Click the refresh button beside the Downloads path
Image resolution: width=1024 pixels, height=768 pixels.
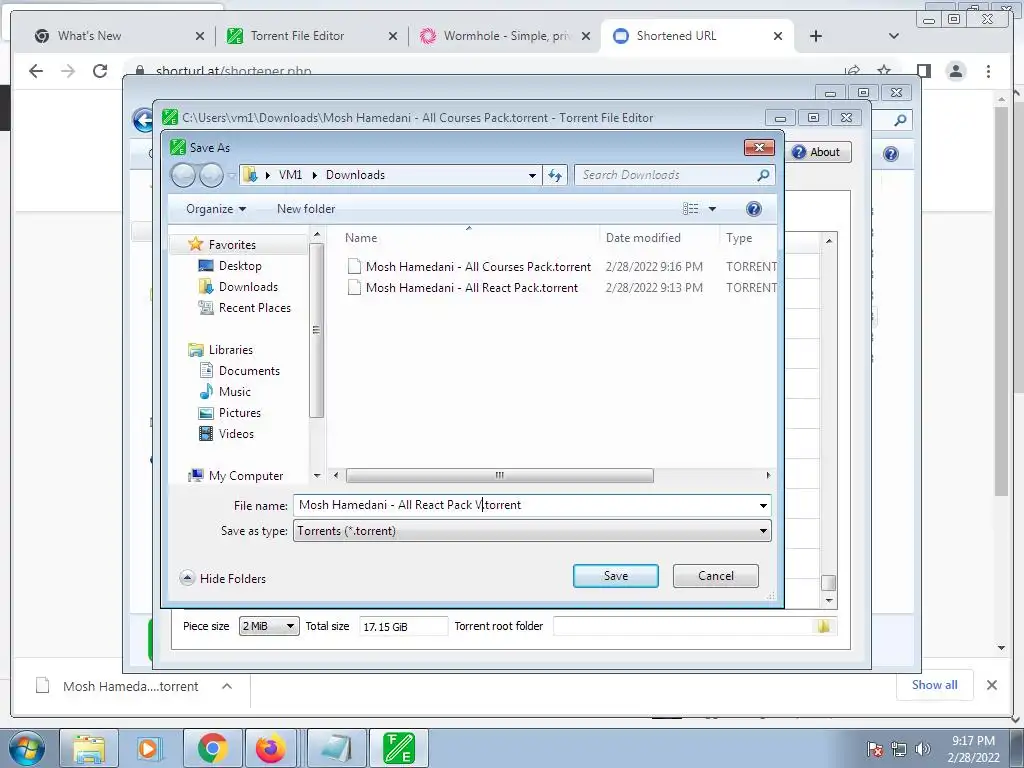(x=555, y=175)
